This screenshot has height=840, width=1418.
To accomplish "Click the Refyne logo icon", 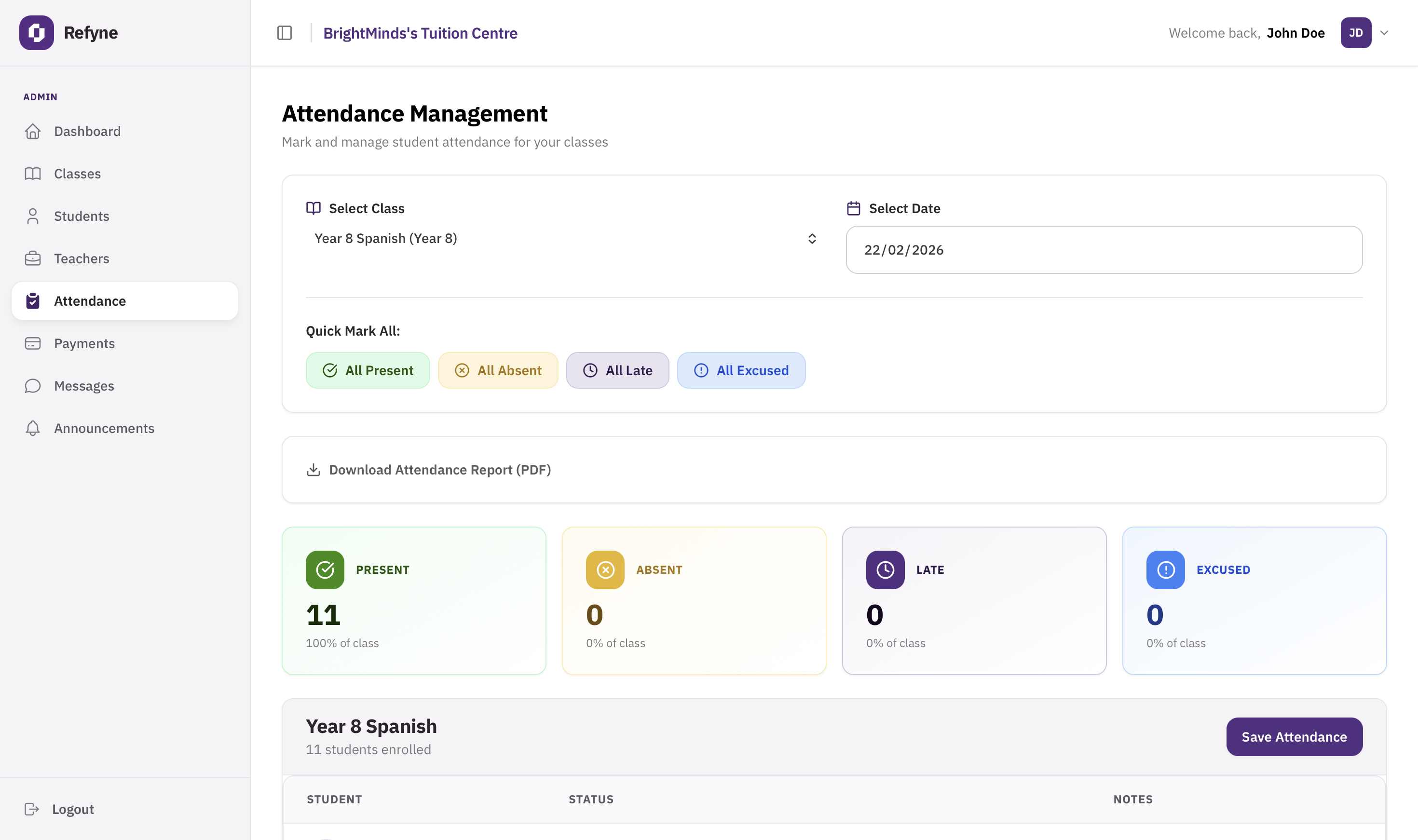I will 37,33.
